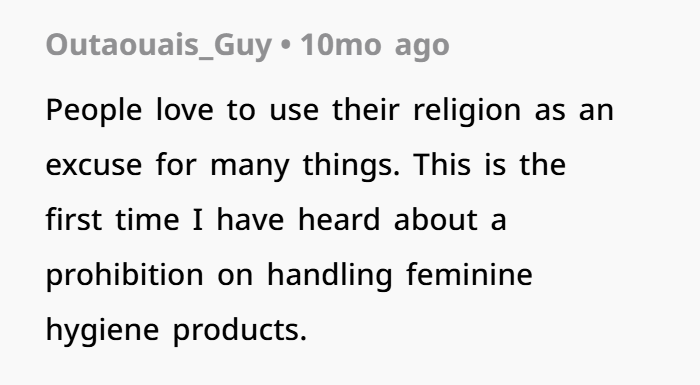Click the bullet separator after the username
This screenshot has width=700, height=385.
(286, 46)
